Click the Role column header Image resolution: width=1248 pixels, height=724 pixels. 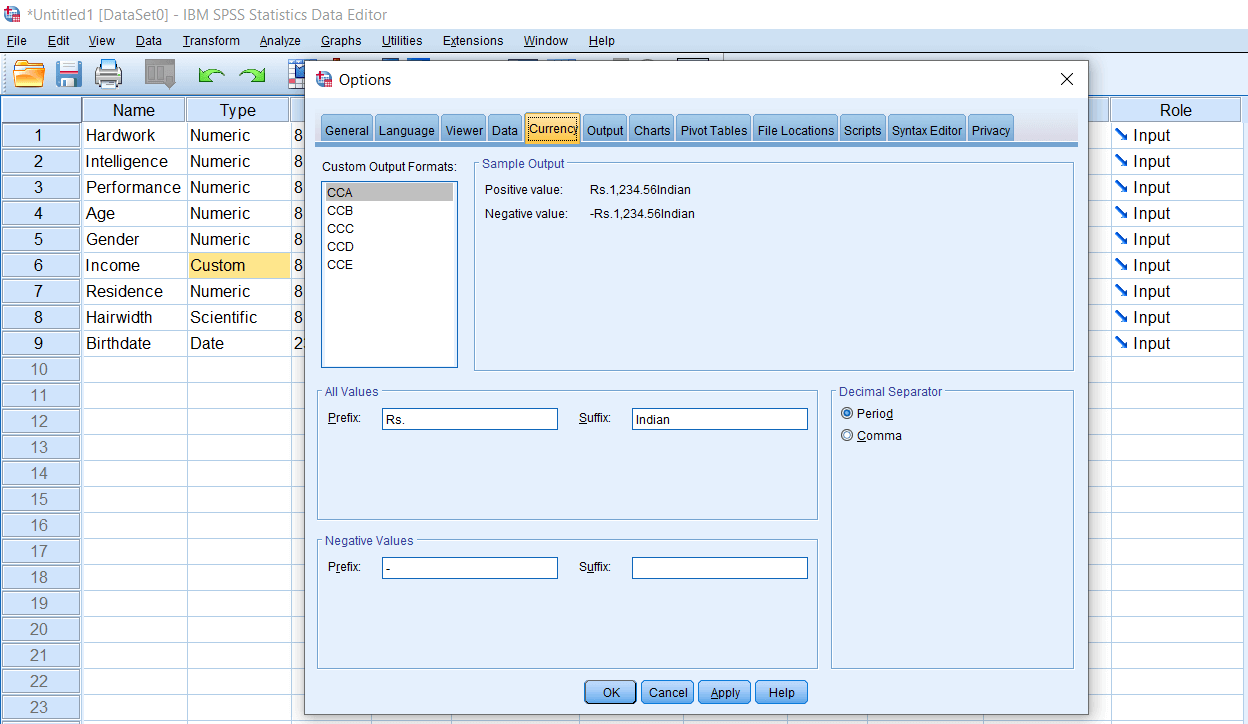1176,110
